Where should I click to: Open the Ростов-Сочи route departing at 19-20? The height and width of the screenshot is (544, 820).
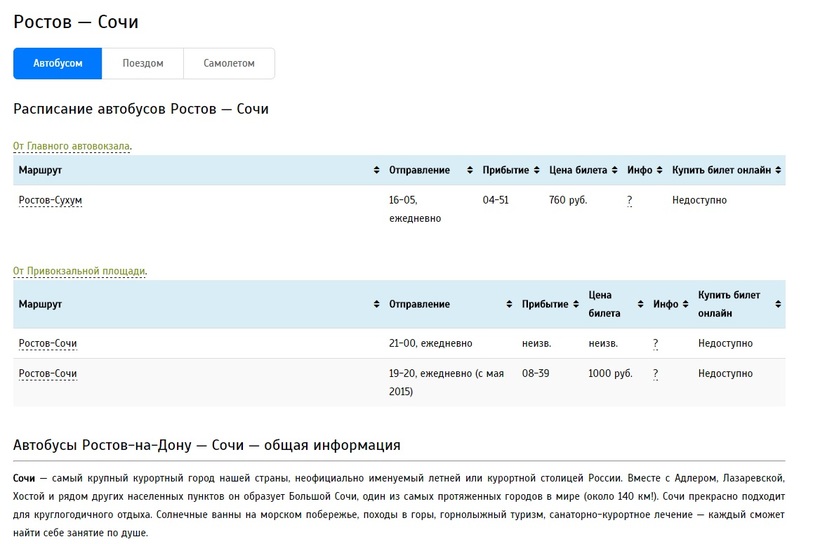tap(48, 373)
